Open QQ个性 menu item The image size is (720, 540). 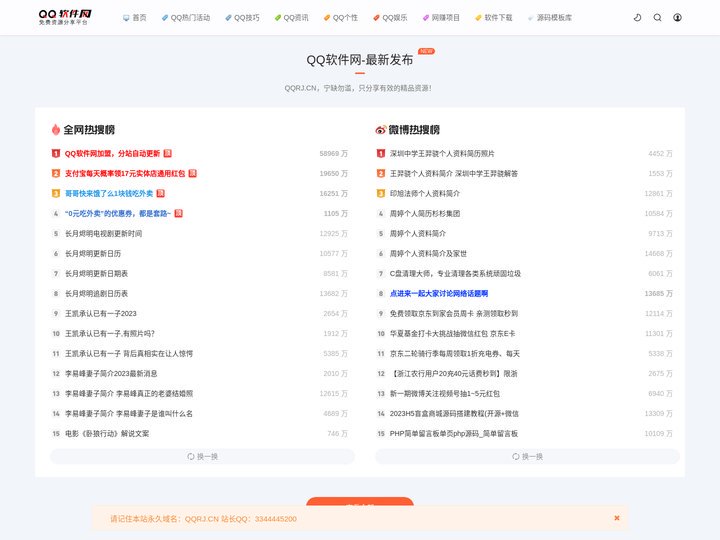coord(341,17)
